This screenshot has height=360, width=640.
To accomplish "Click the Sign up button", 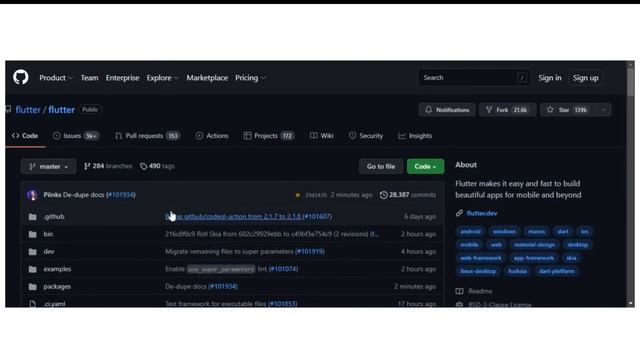I will click(x=585, y=78).
